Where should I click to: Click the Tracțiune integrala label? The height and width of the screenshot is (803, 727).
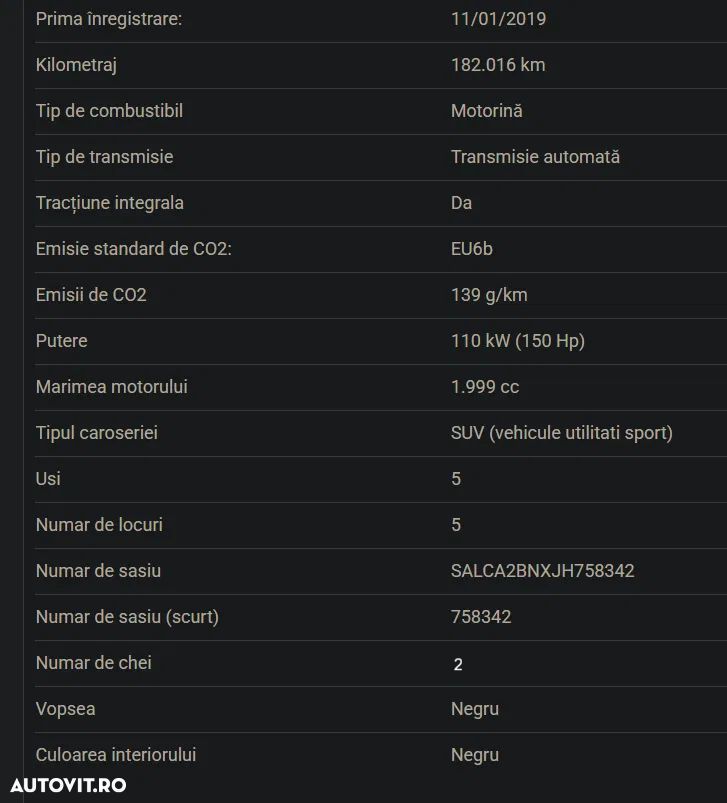pyautogui.click(x=110, y=203)
